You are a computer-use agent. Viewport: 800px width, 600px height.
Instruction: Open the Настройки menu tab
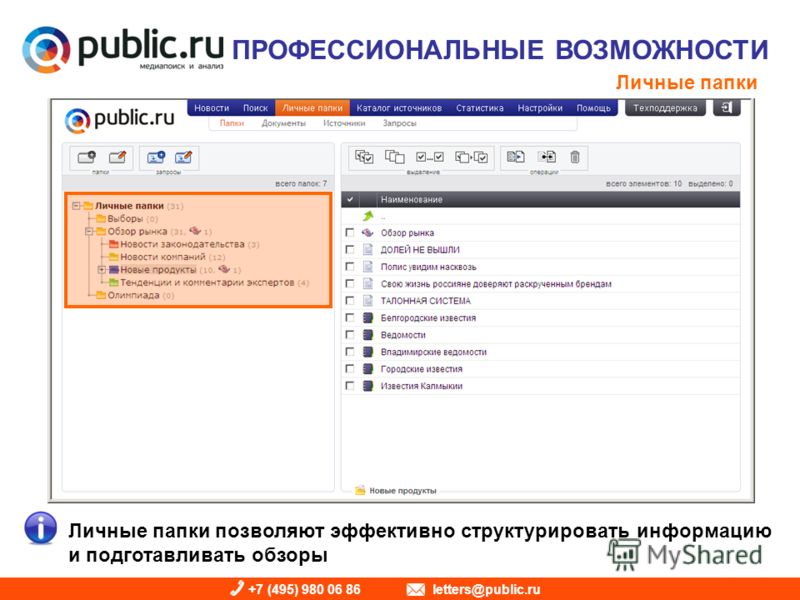point(540,108)
